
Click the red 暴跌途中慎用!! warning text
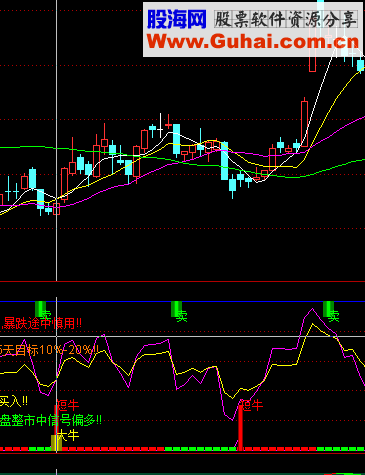click(x=42, y=323)
